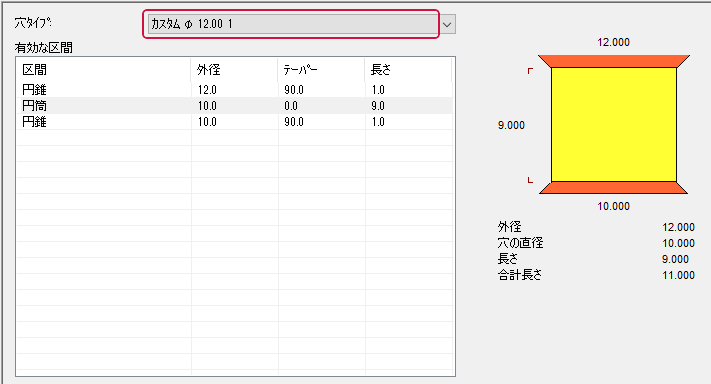711x384 pixels.
Task: Select the 円筒 section row
Action: click(x=235, y=106)
